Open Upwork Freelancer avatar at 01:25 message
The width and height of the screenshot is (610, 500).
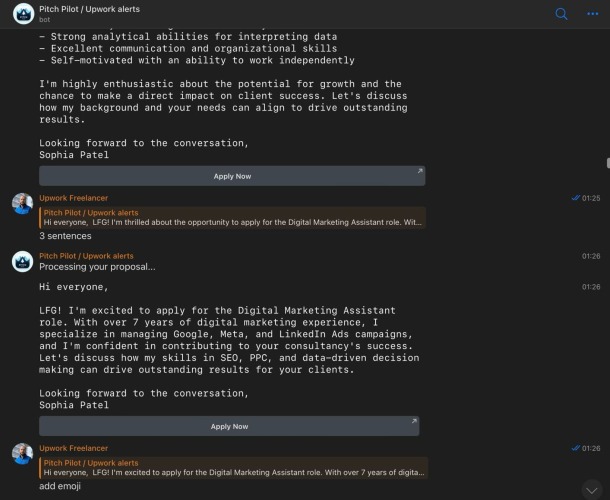coord(23,204)
